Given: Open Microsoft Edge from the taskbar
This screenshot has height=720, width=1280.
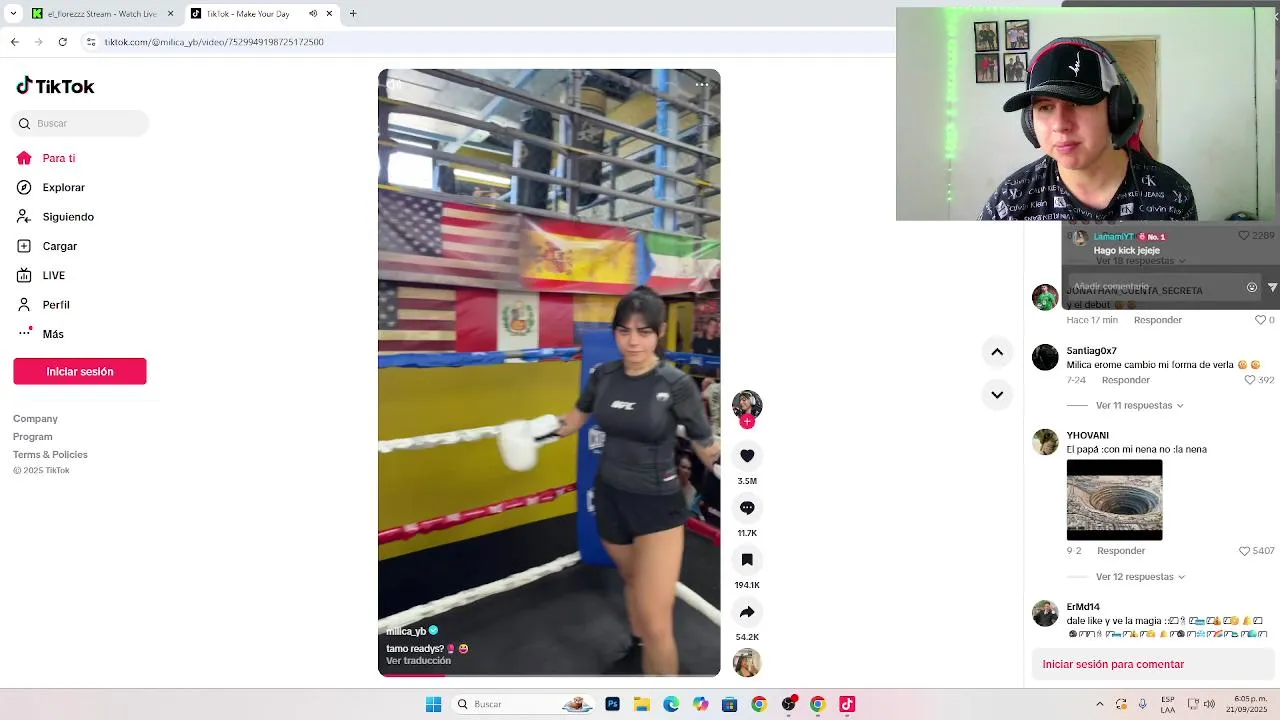Looking at the screenshot, I should [671, 704].
